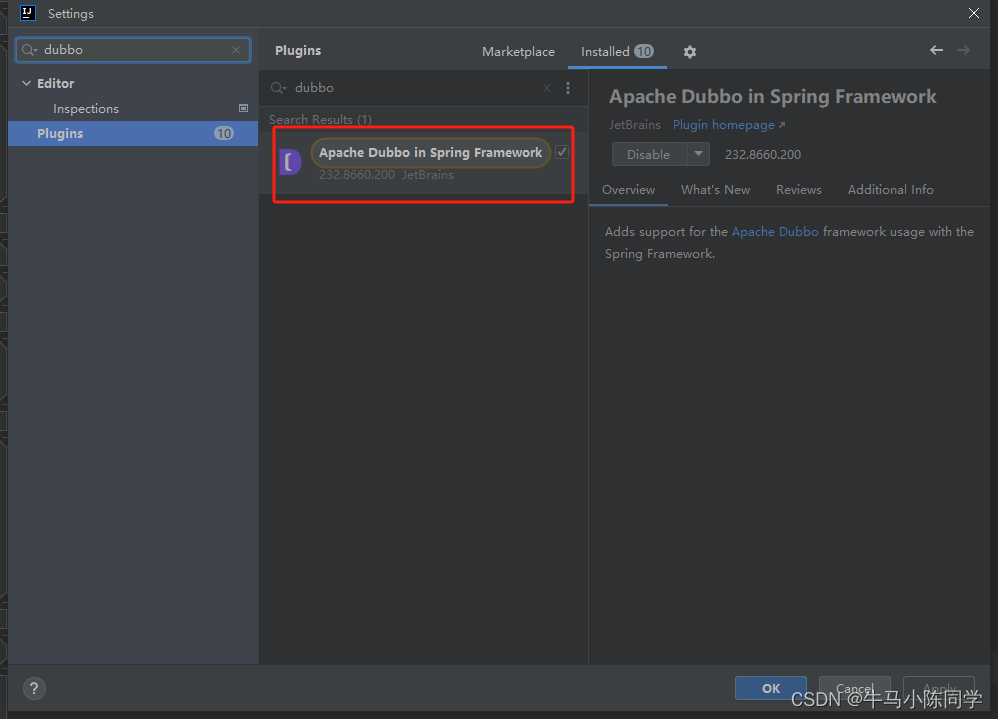Open the Disable button dropdown arrow
This screenshot has width=998, height=719.
click(698, 154)
